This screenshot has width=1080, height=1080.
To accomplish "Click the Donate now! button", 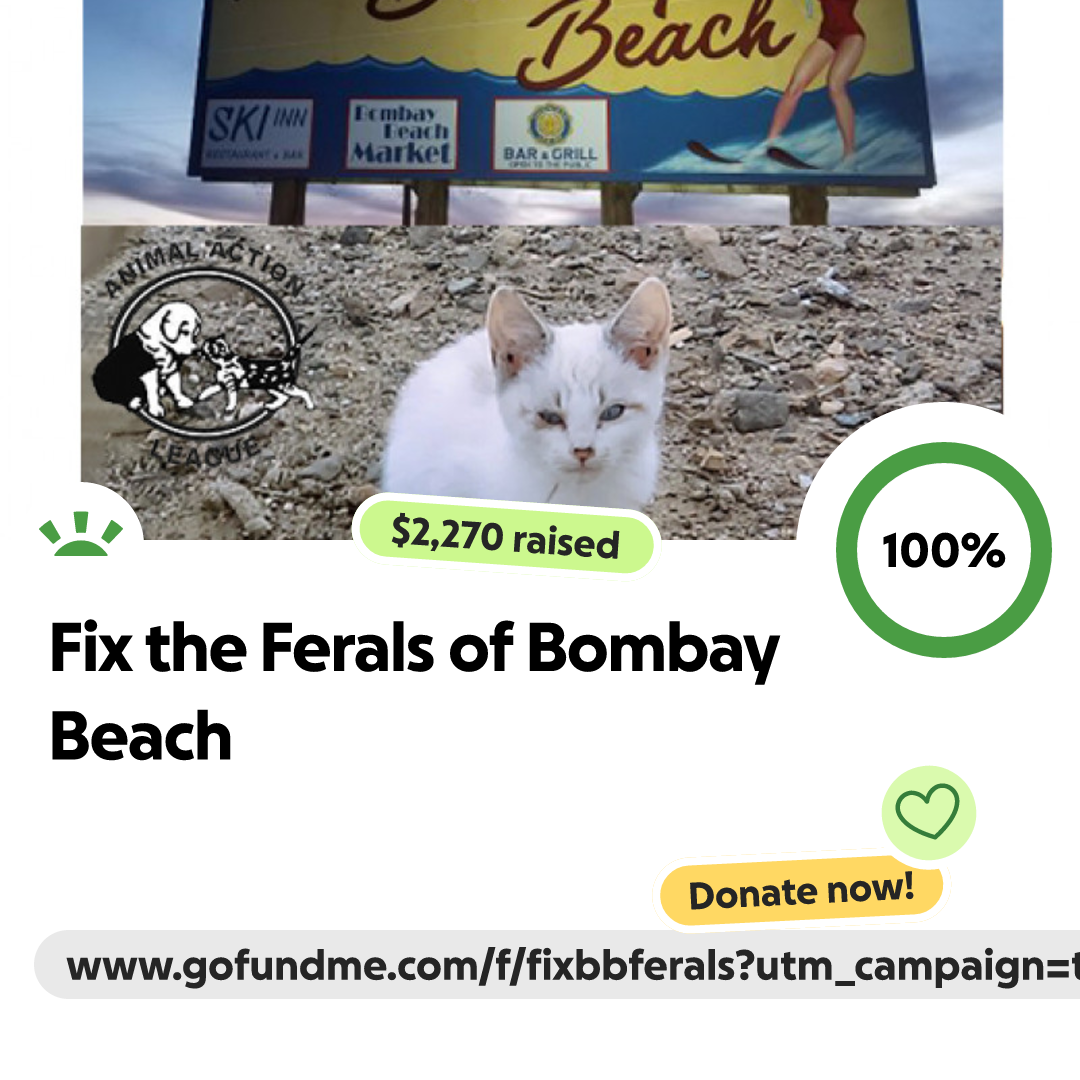I will tap(801, 892).
